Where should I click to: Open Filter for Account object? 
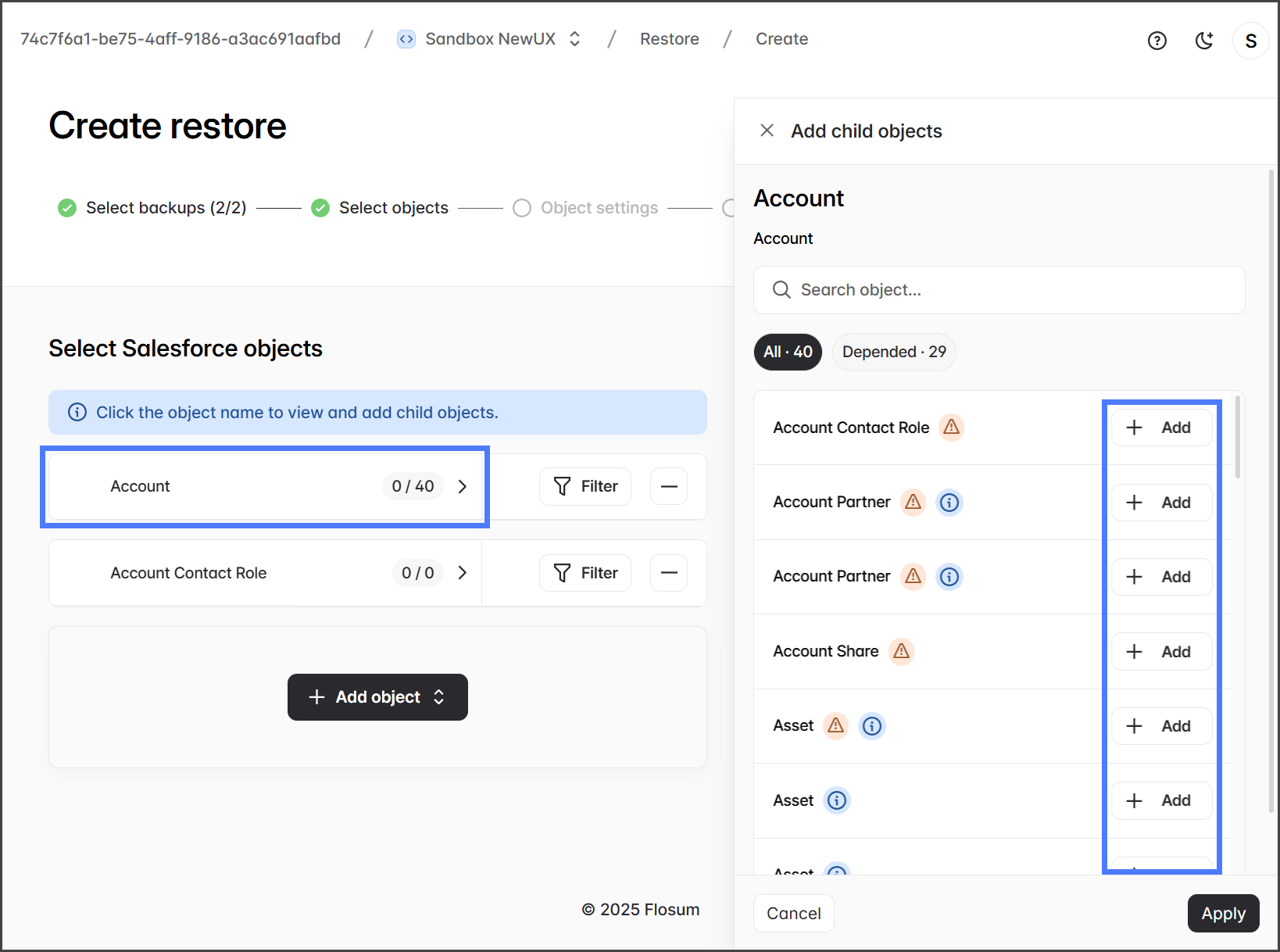pos(585,486)
